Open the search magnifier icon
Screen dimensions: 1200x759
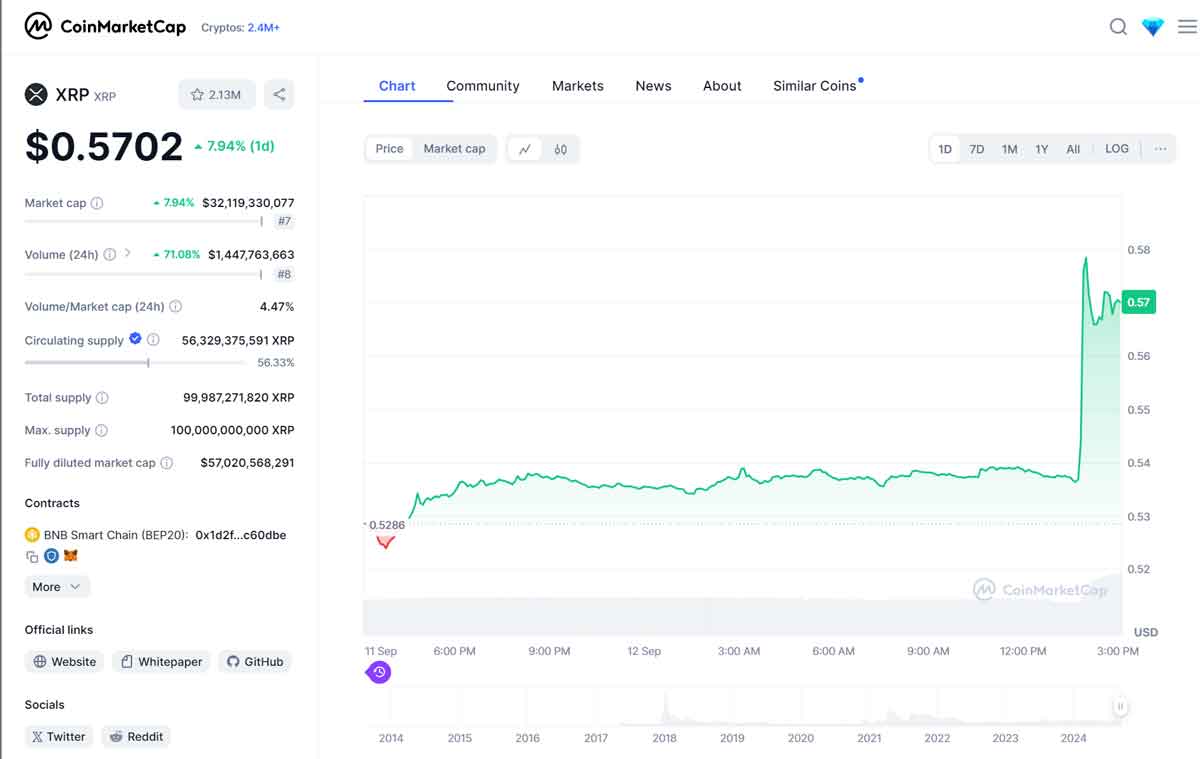1118,27
